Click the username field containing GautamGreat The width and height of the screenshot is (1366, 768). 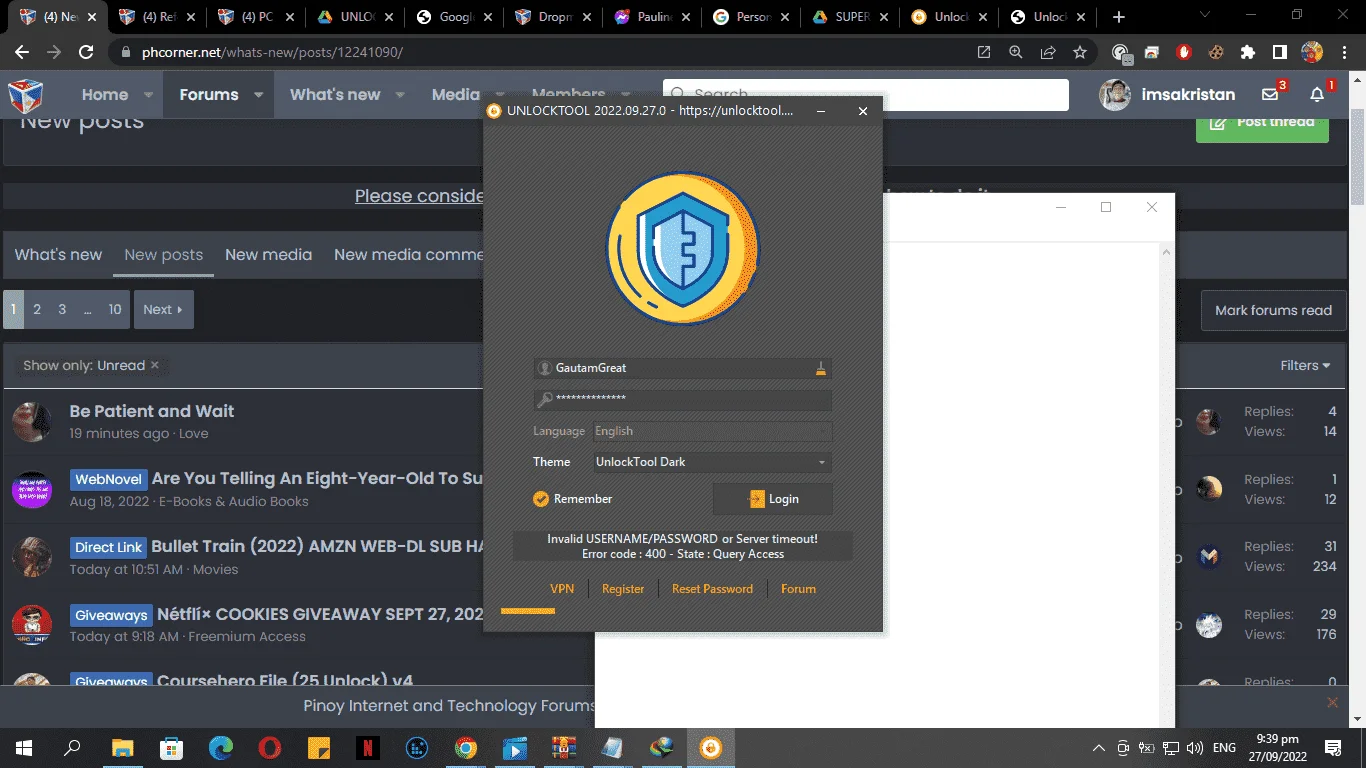682,368
